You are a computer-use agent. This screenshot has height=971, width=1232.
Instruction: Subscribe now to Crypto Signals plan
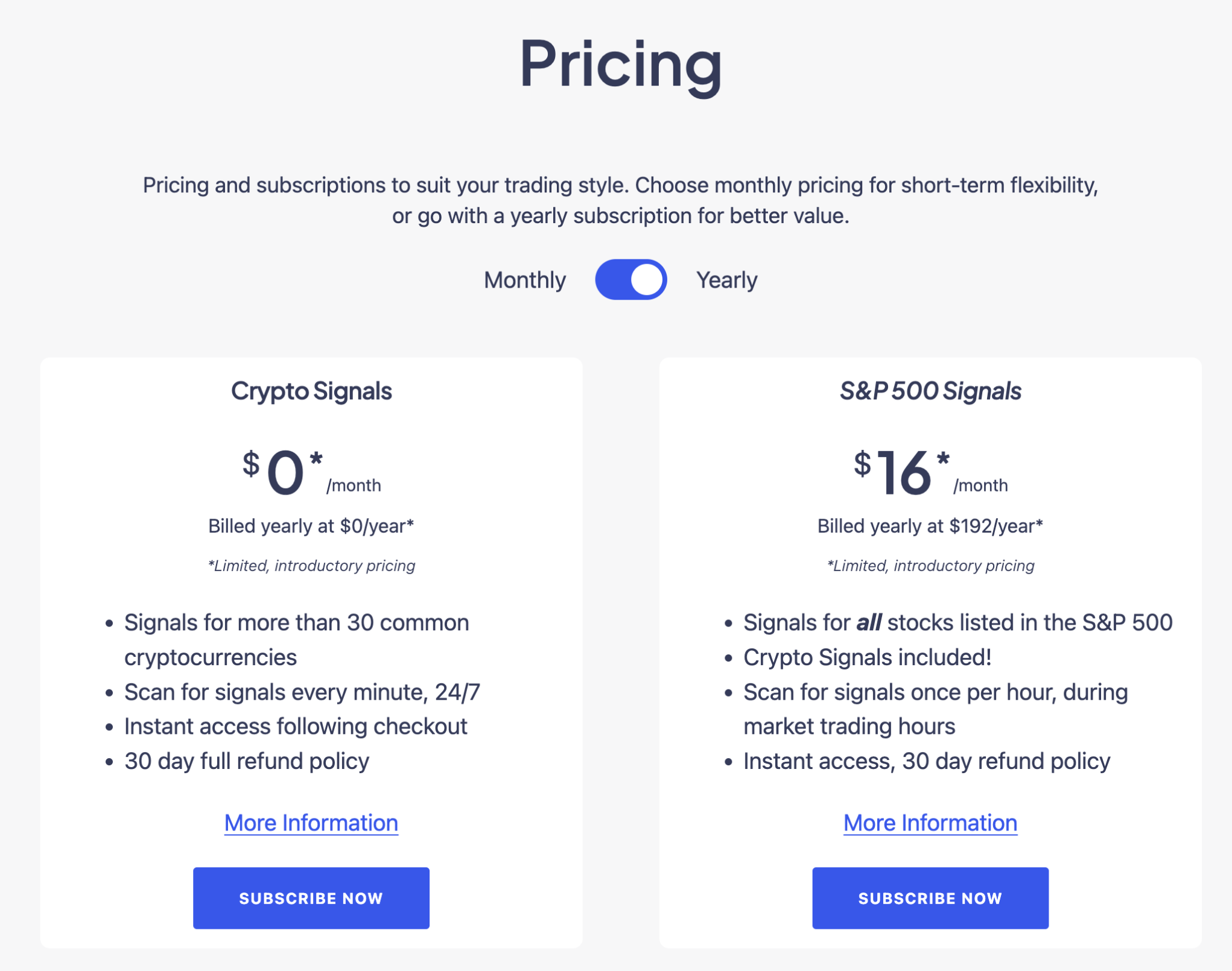(311, 898)
